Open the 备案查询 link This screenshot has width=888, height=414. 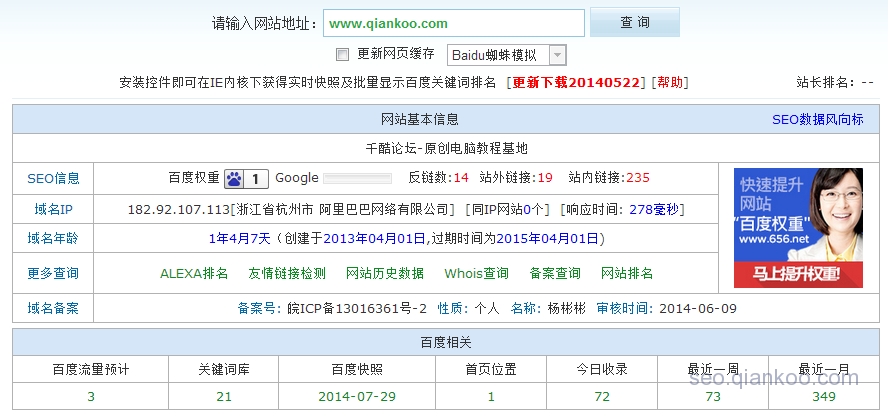click(555, 274)
